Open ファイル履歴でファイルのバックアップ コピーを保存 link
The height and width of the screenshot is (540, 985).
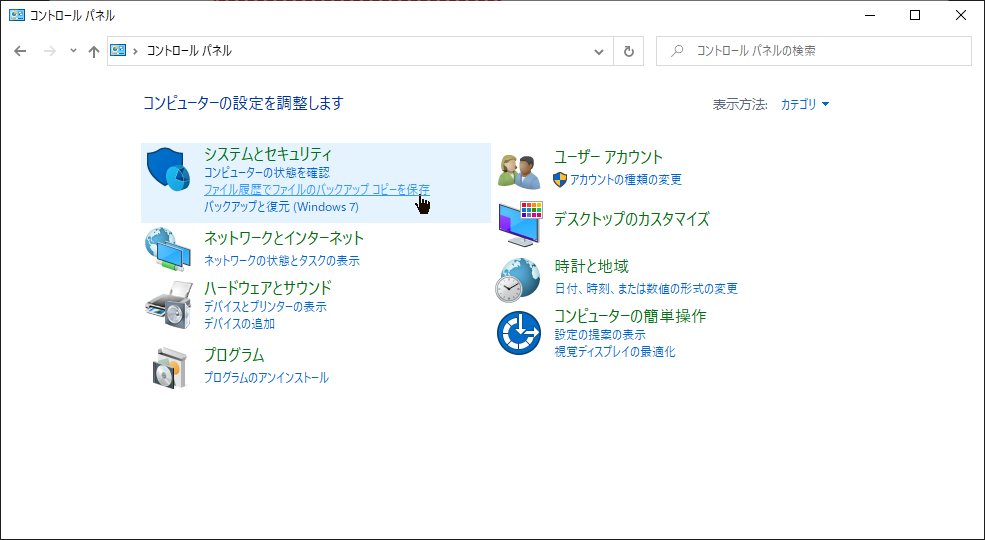tap(317, 189)
